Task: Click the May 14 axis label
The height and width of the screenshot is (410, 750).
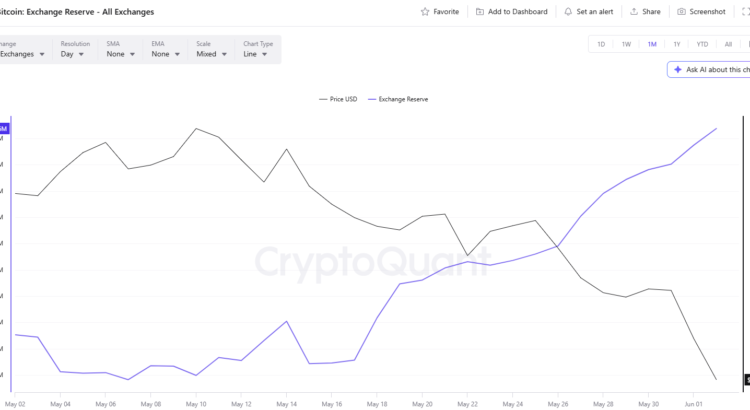Action: pos(287,404)
